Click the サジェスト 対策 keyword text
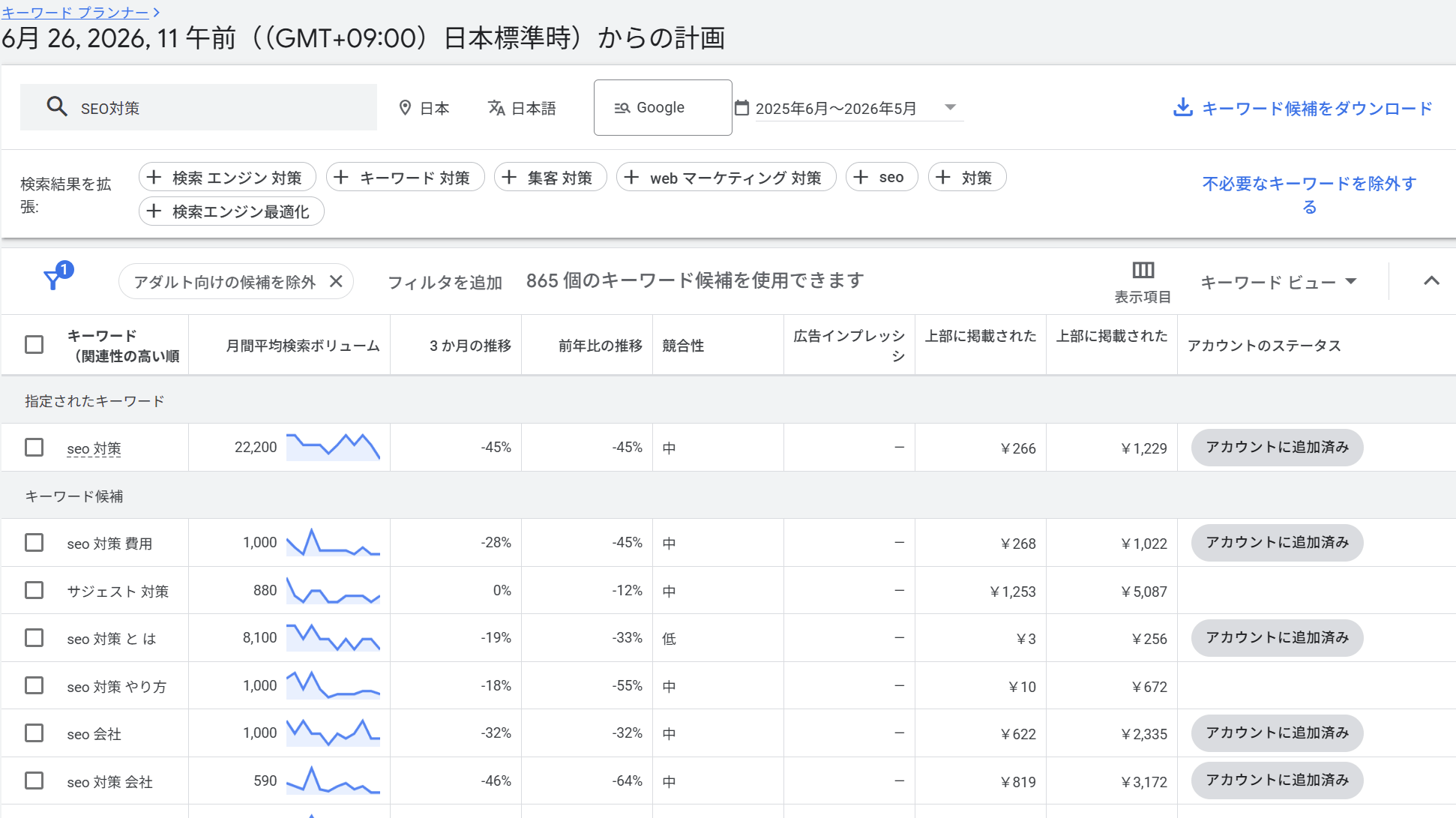 point(118,592)
